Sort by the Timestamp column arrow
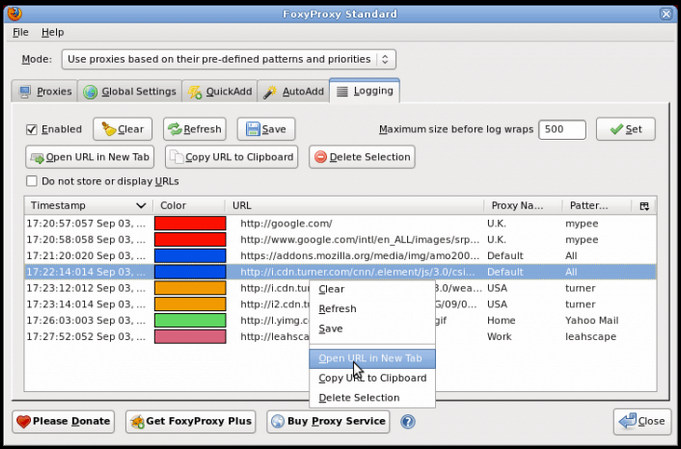This screenshot has height=449, width=681. click(141, 205)
